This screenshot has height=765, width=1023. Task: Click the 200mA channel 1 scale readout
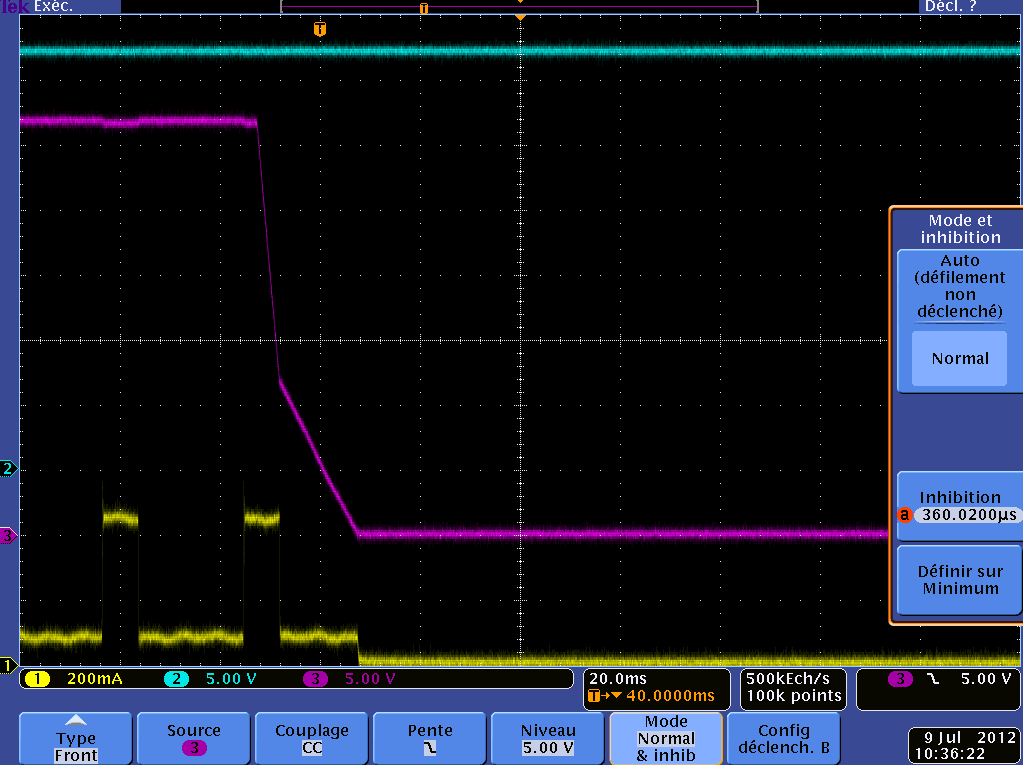(95, 679)
